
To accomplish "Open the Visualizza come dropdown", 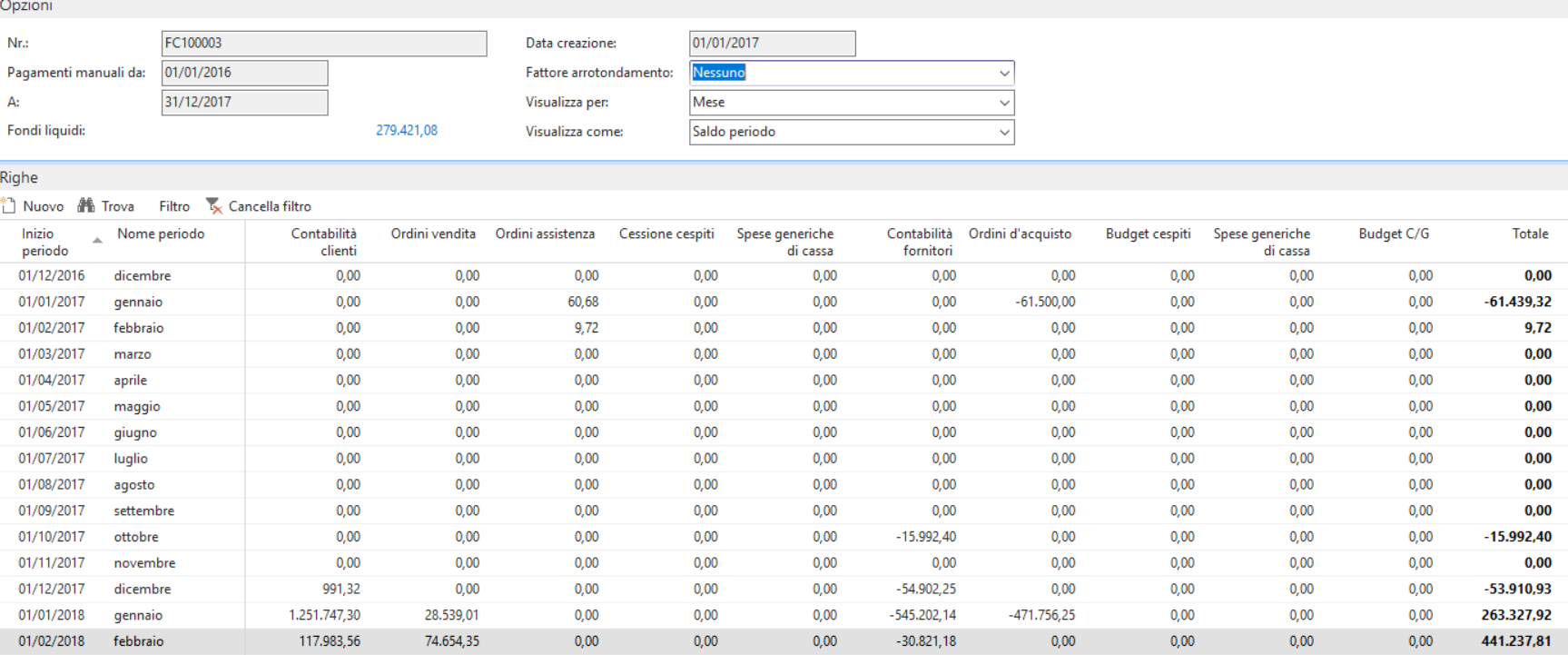I will click(x=1004, y=132).
